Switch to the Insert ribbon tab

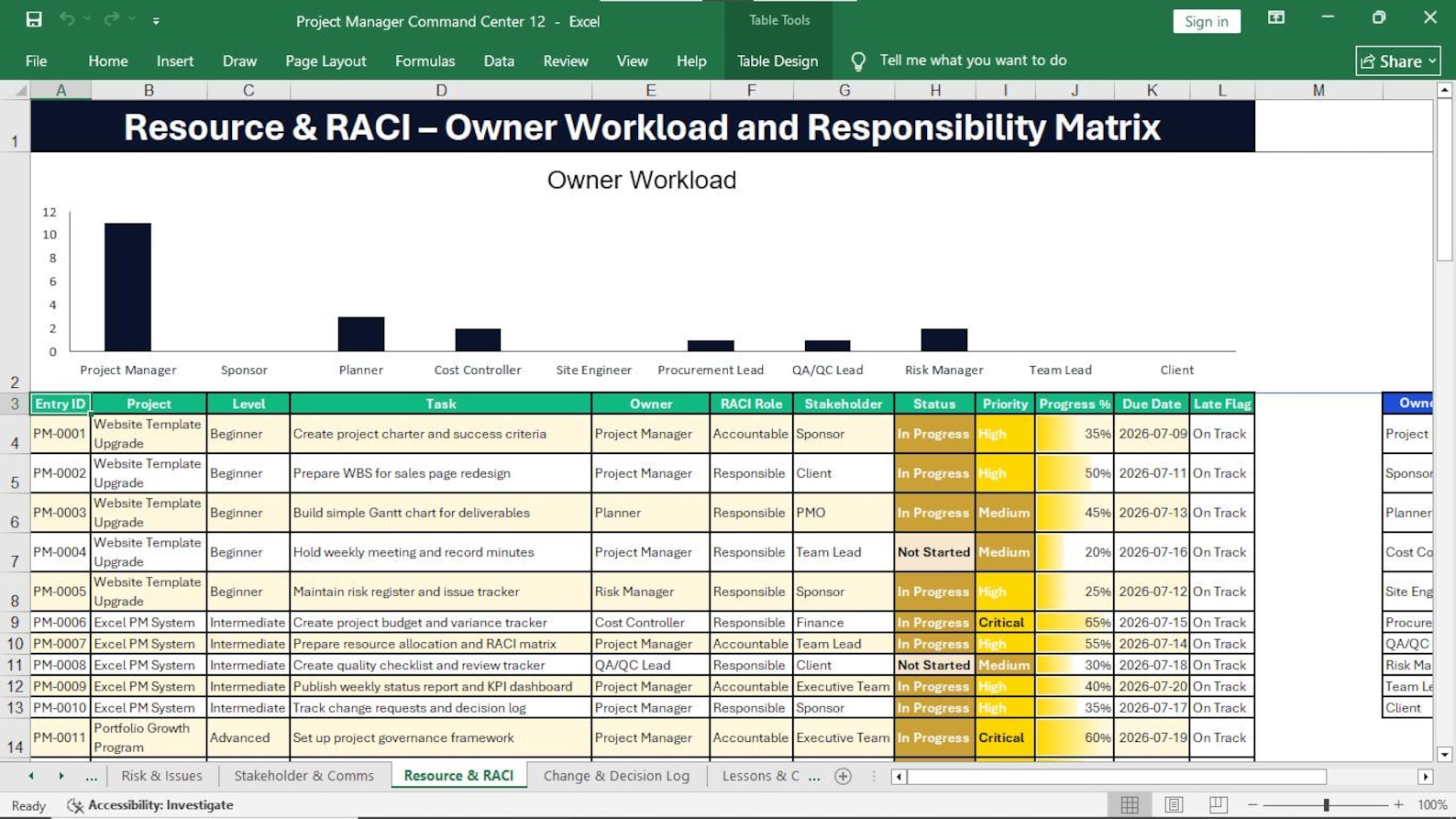click(x=175, y=61)
